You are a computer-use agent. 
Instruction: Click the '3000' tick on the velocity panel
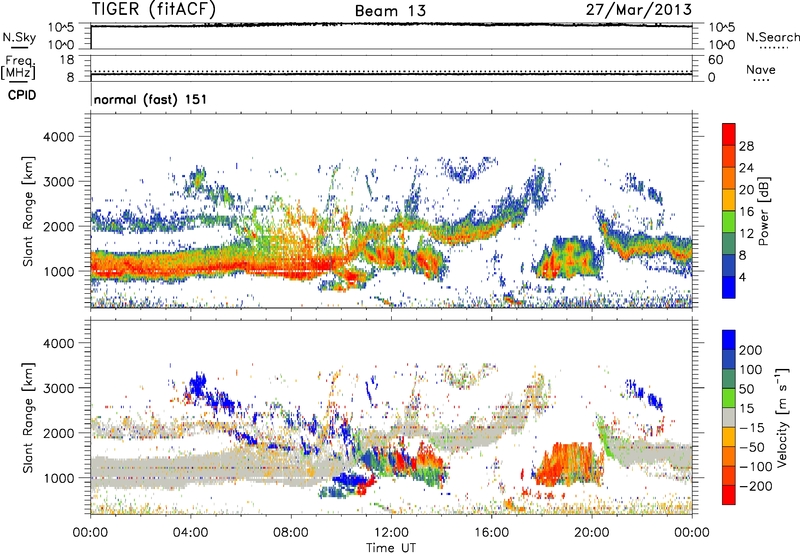point(59,388)
